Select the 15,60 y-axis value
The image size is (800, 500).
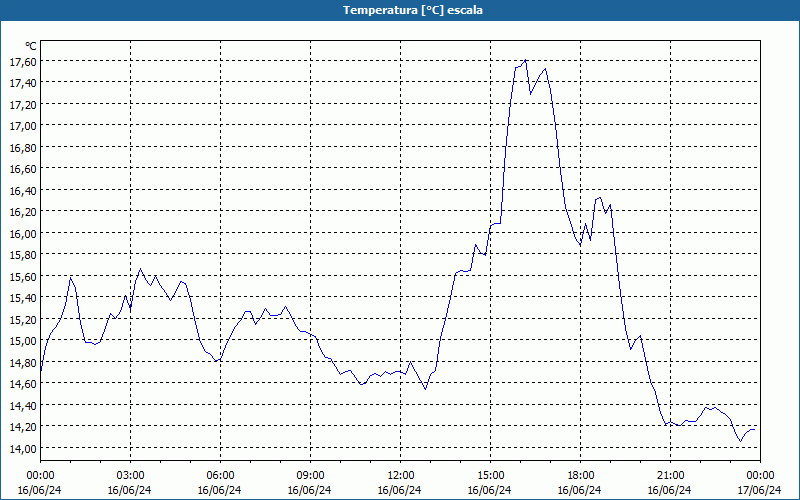(x=23, y=276)
